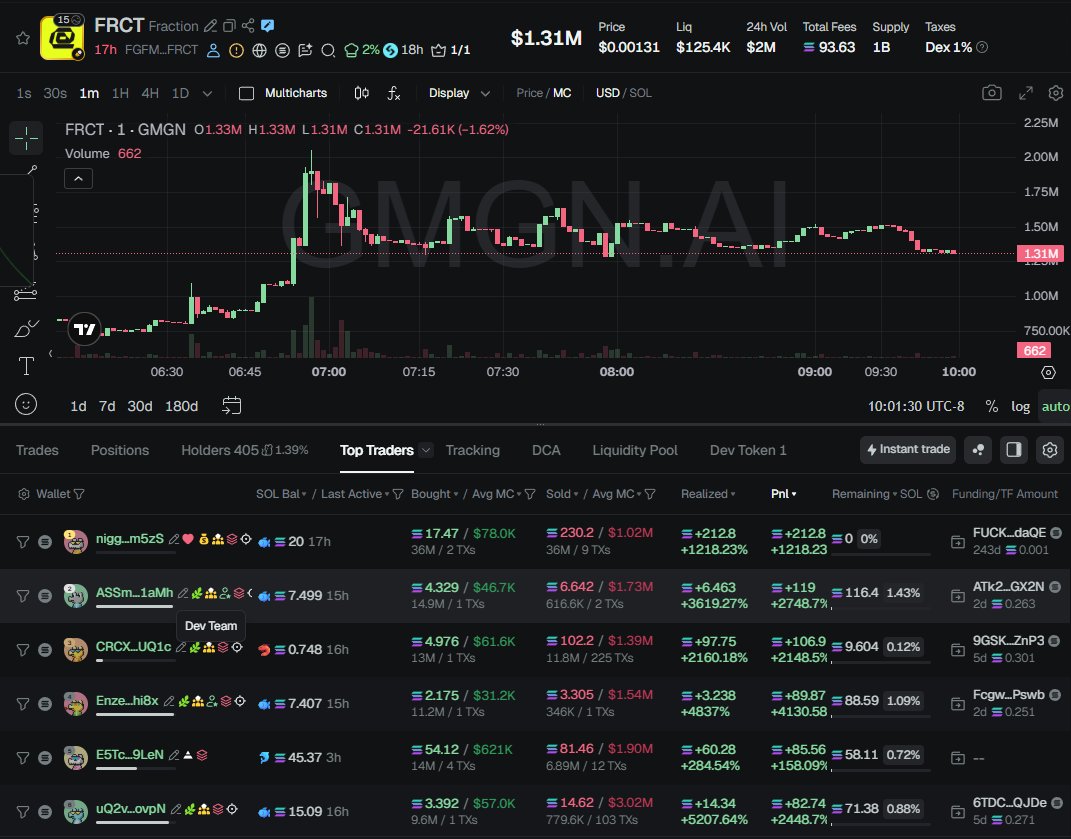Open wallet CRCX...UQ1c
Viewport: 1071px width, 839px height.
[133, 646]
